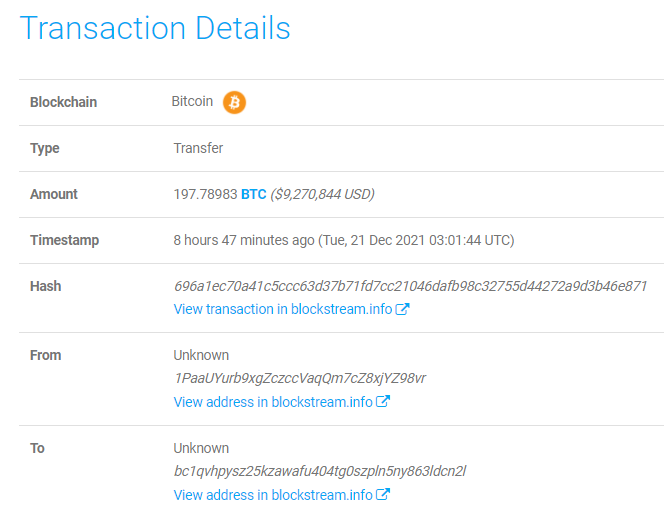The width and height of the screenshot is (664, 523).
Task: Click the transaction hash string
Action: tap(410, 286)
